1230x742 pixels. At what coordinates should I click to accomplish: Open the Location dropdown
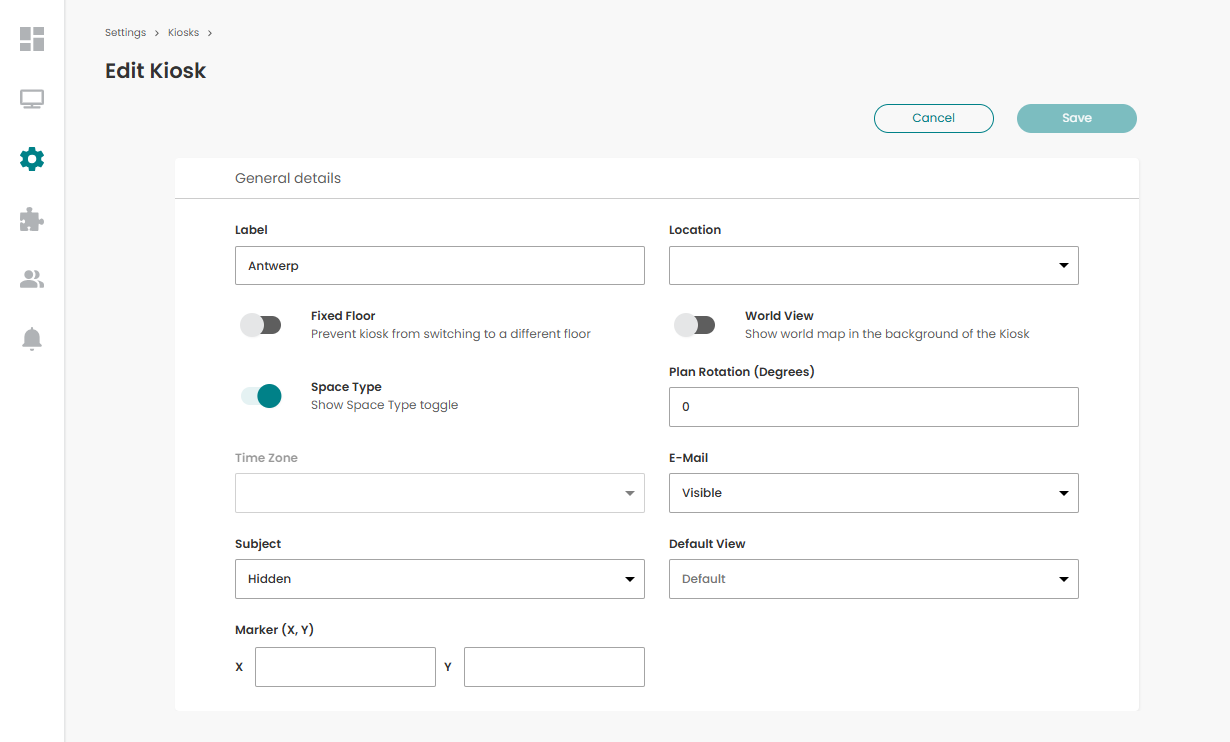[x=874, y=265]
